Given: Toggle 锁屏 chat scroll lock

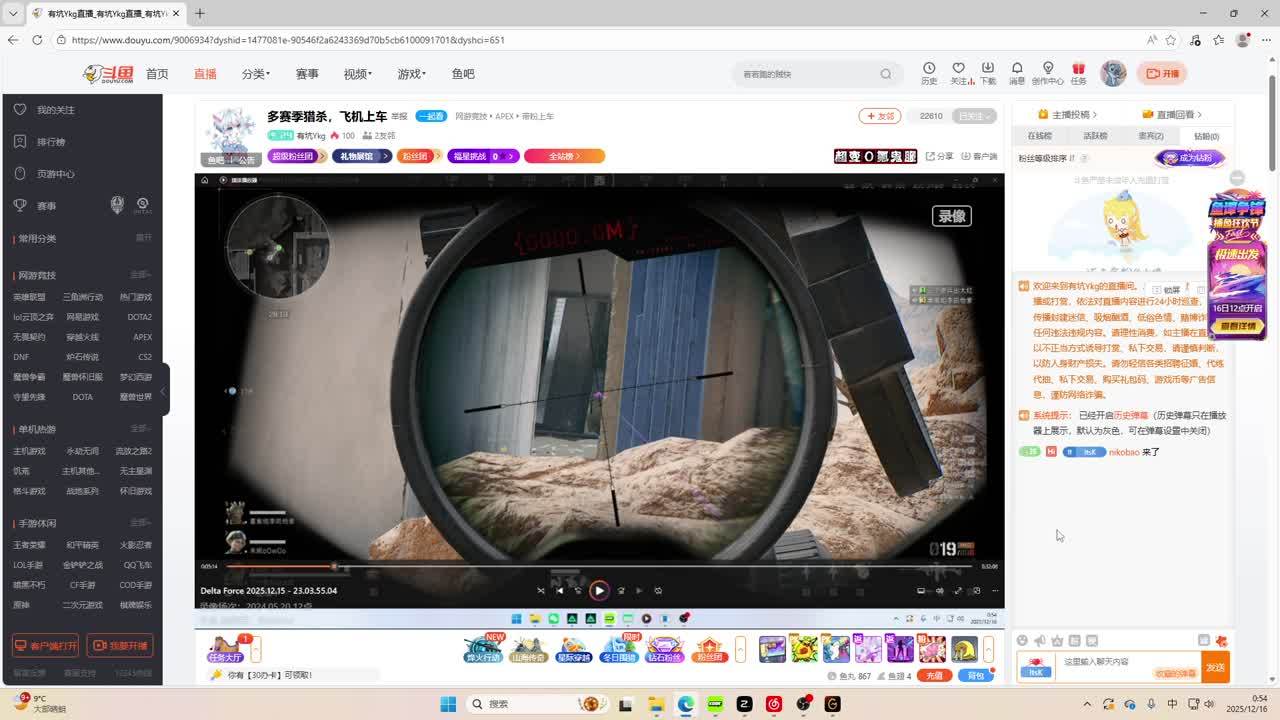Looking at the screenshot, I should point(1167,290).
